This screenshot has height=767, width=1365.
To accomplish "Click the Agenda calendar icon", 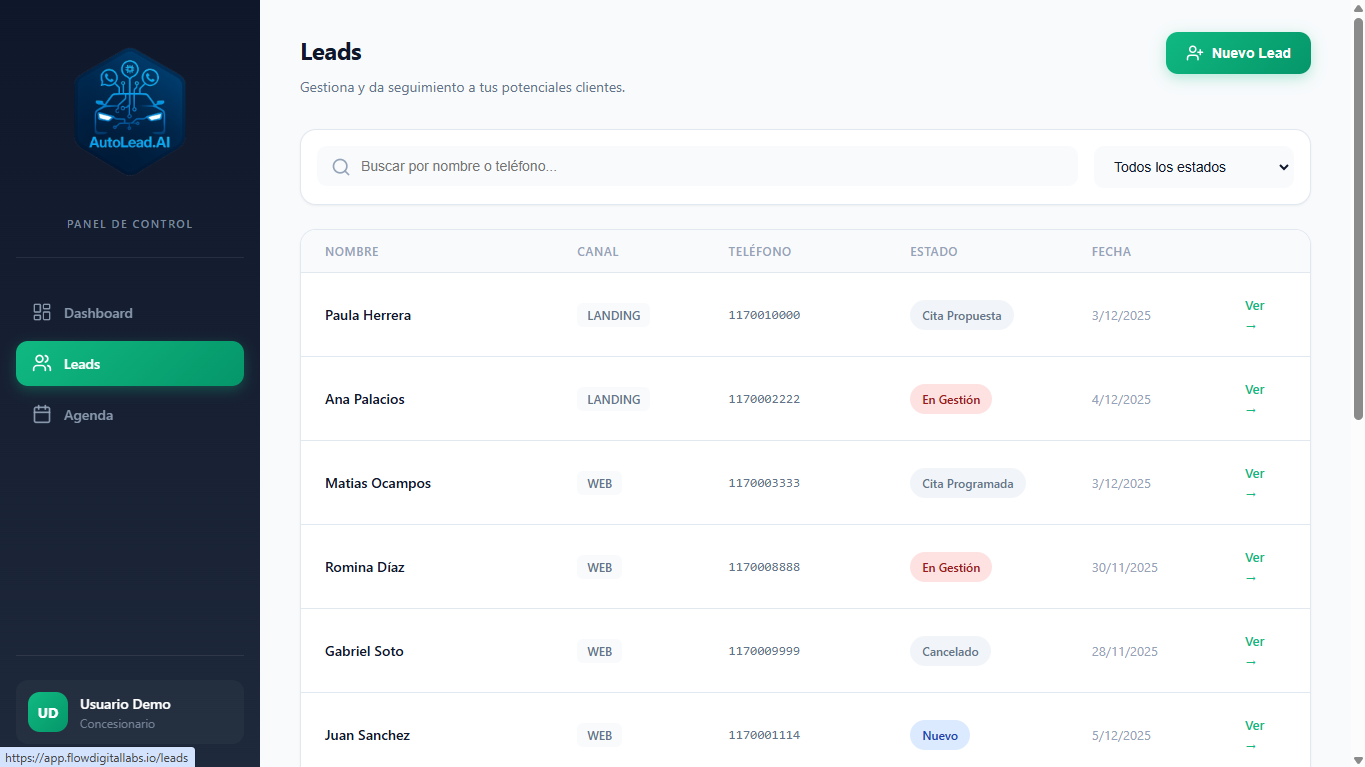I will pyautogui.click(x=42, y=415).
